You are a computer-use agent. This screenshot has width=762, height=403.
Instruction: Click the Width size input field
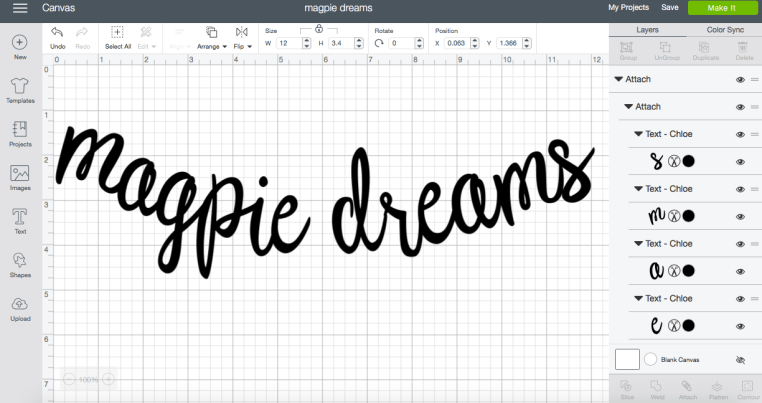[289, 43]
